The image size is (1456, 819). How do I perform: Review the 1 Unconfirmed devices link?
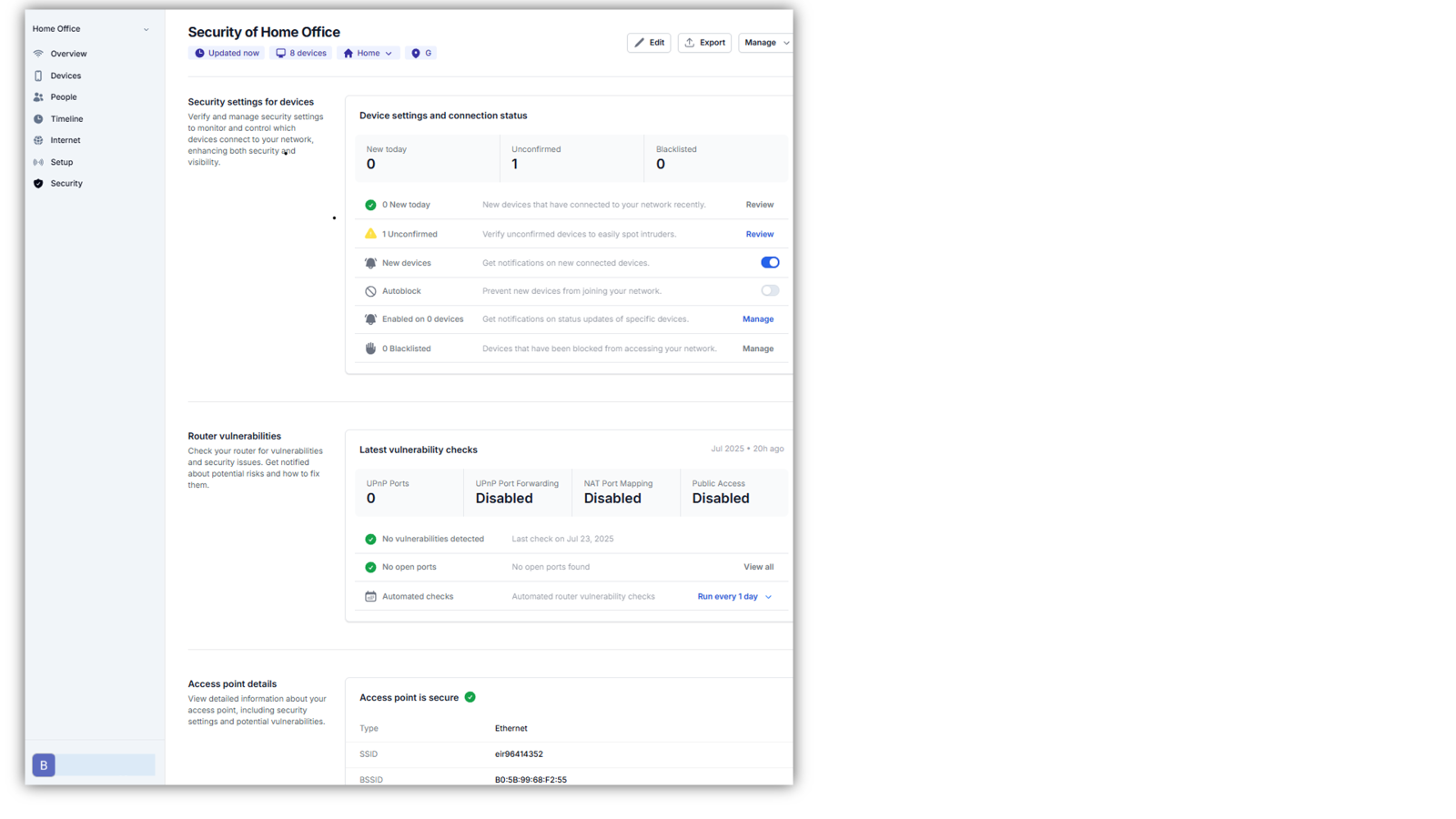pyautogui.click(x=759, y=235)
